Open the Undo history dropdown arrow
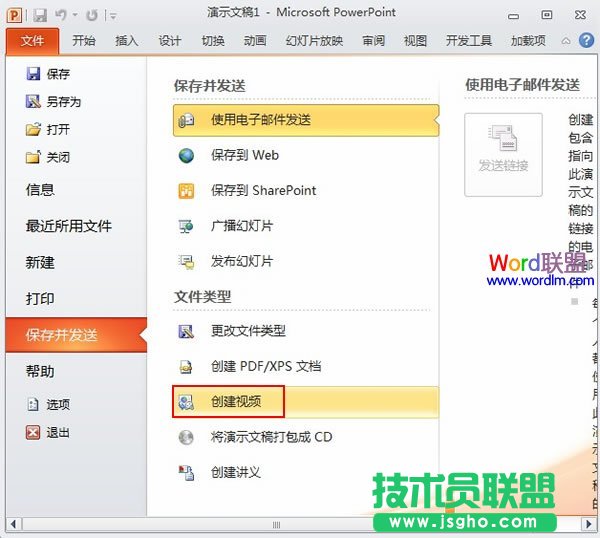This screenshot has width=600, height=538. tap(75, 15)
